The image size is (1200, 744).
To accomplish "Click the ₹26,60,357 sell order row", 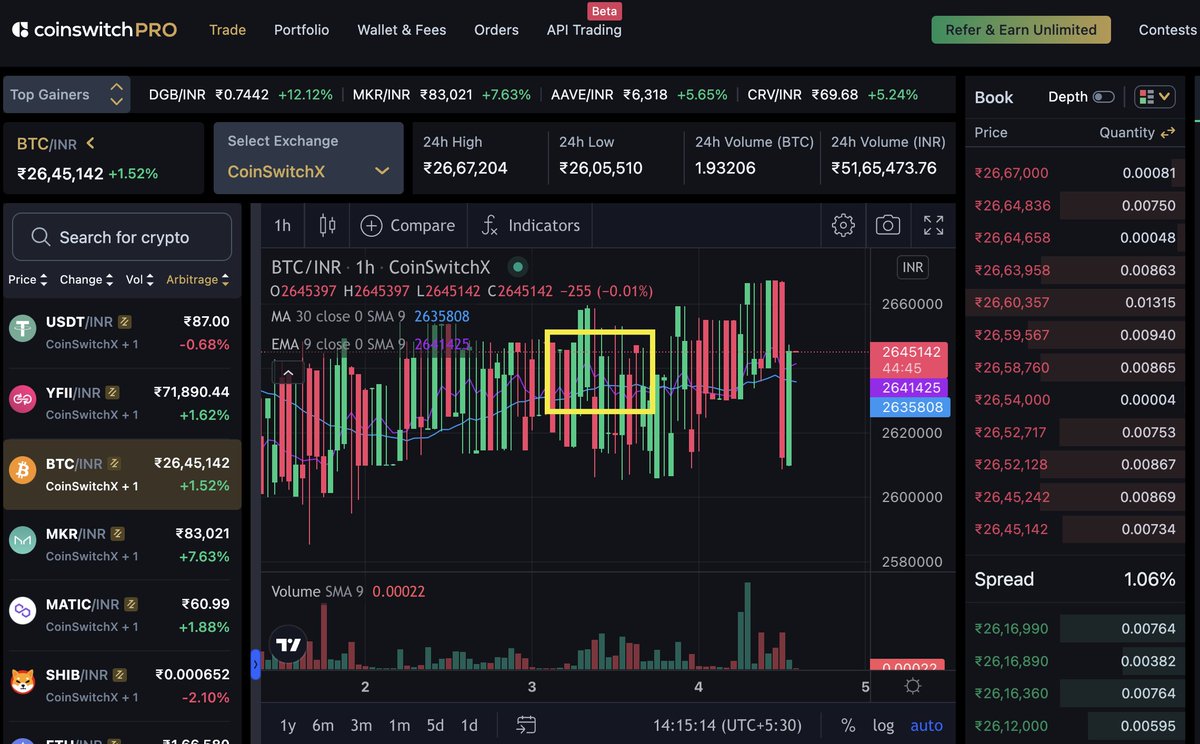I will [x=1075, y=302].
